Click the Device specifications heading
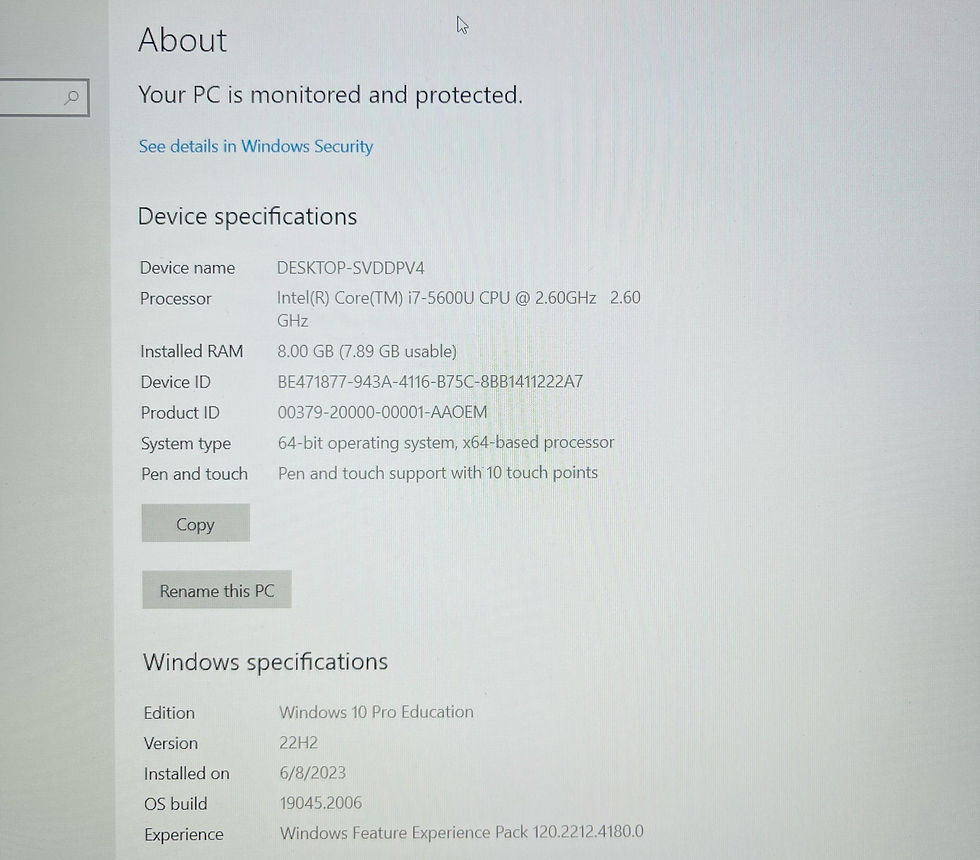Screen dimensions: 980x860 tap(248, 217)
